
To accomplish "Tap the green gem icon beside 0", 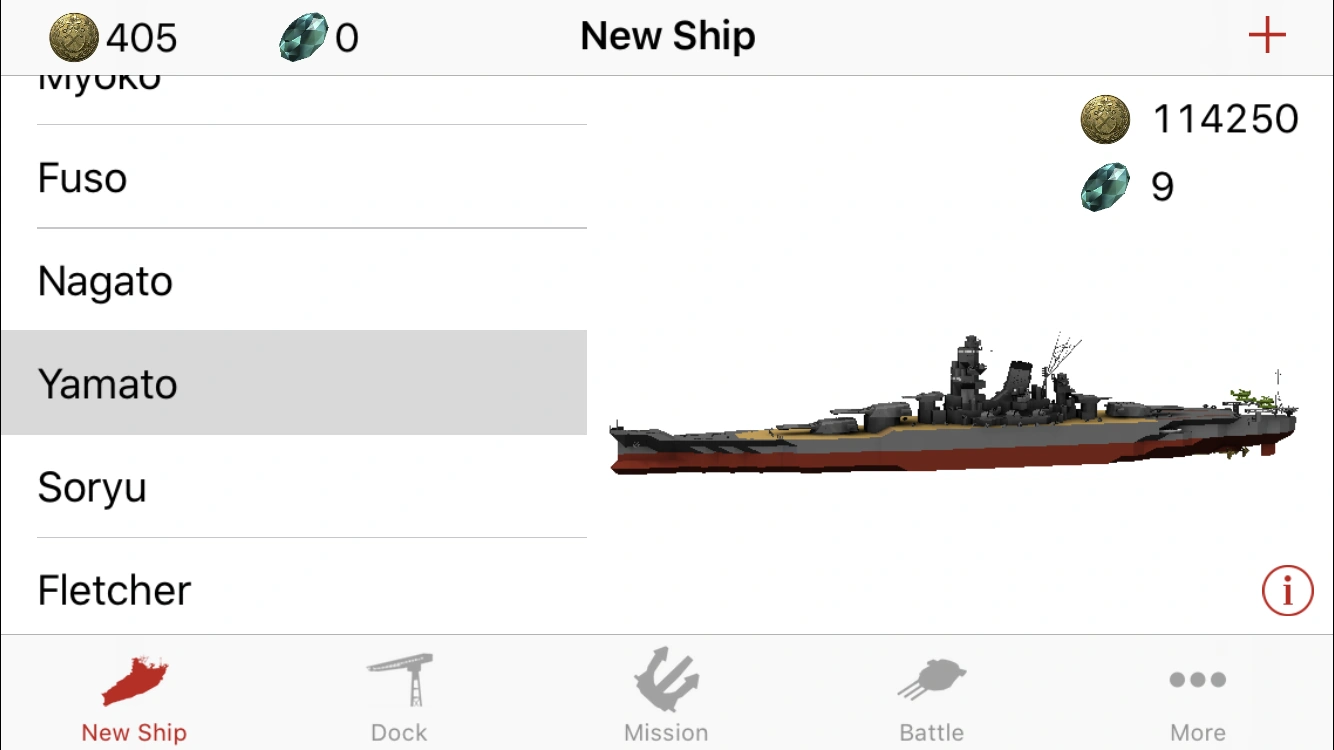I will pyautogui.click(x=304, y=38).
